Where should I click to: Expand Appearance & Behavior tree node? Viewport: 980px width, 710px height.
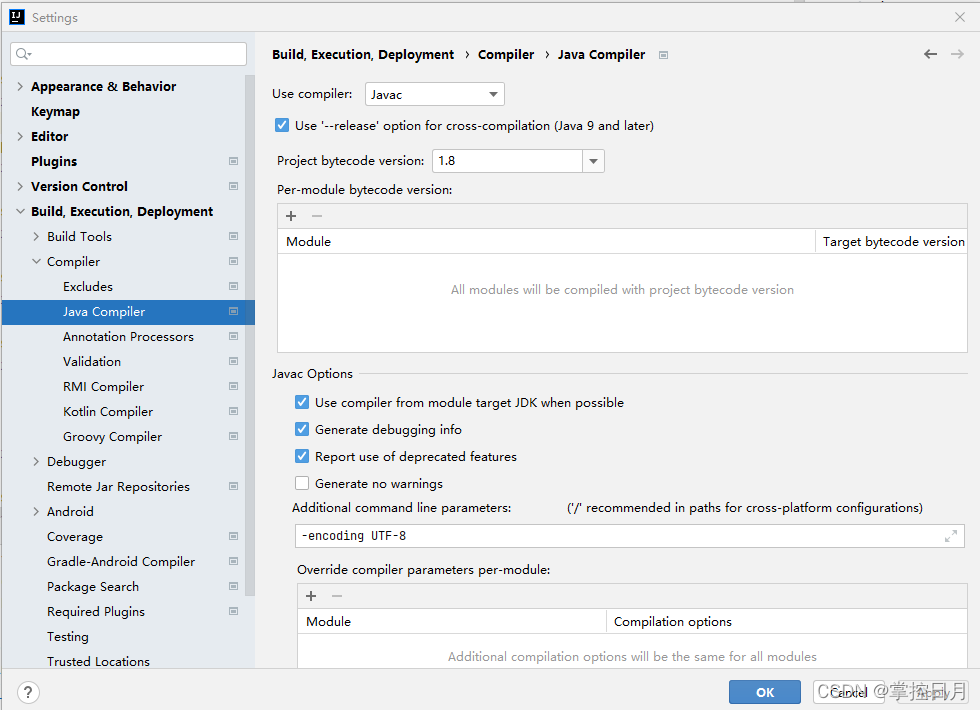click(20, 86)
